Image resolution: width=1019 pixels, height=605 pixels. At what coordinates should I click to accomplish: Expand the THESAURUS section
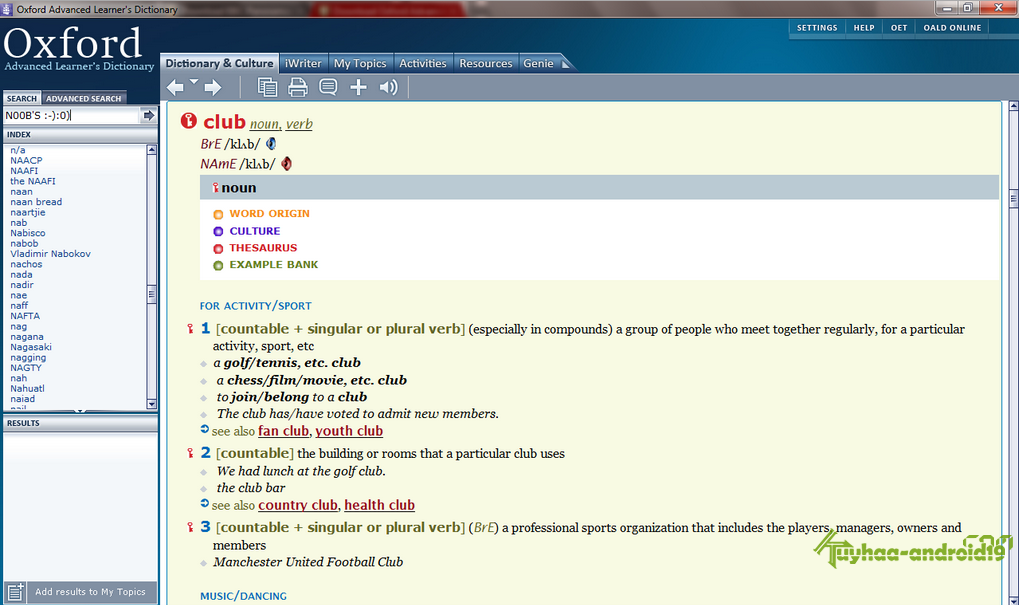(x=255, y=248)
